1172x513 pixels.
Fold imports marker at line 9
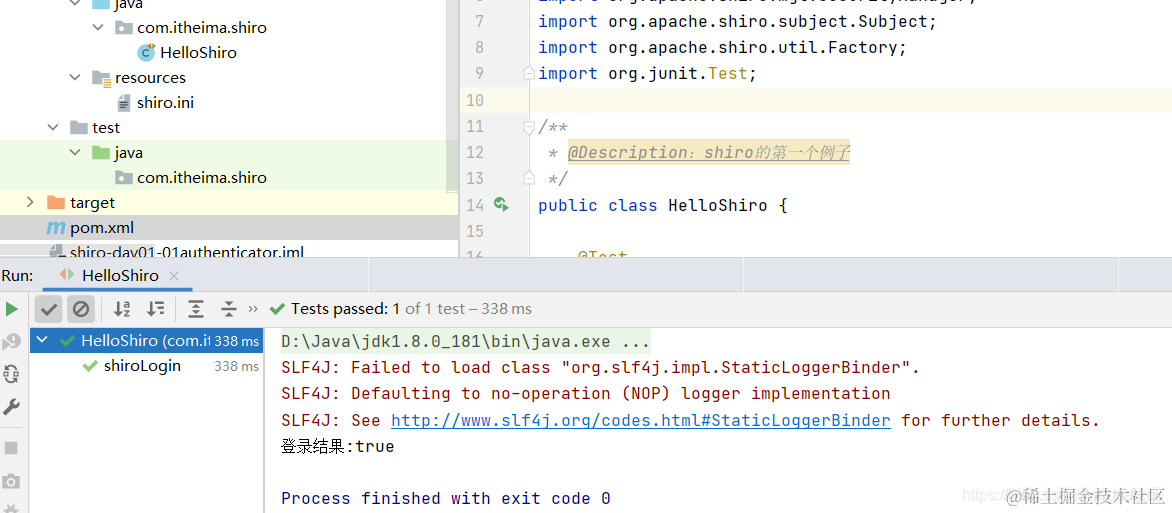click(x=529, y=73)
